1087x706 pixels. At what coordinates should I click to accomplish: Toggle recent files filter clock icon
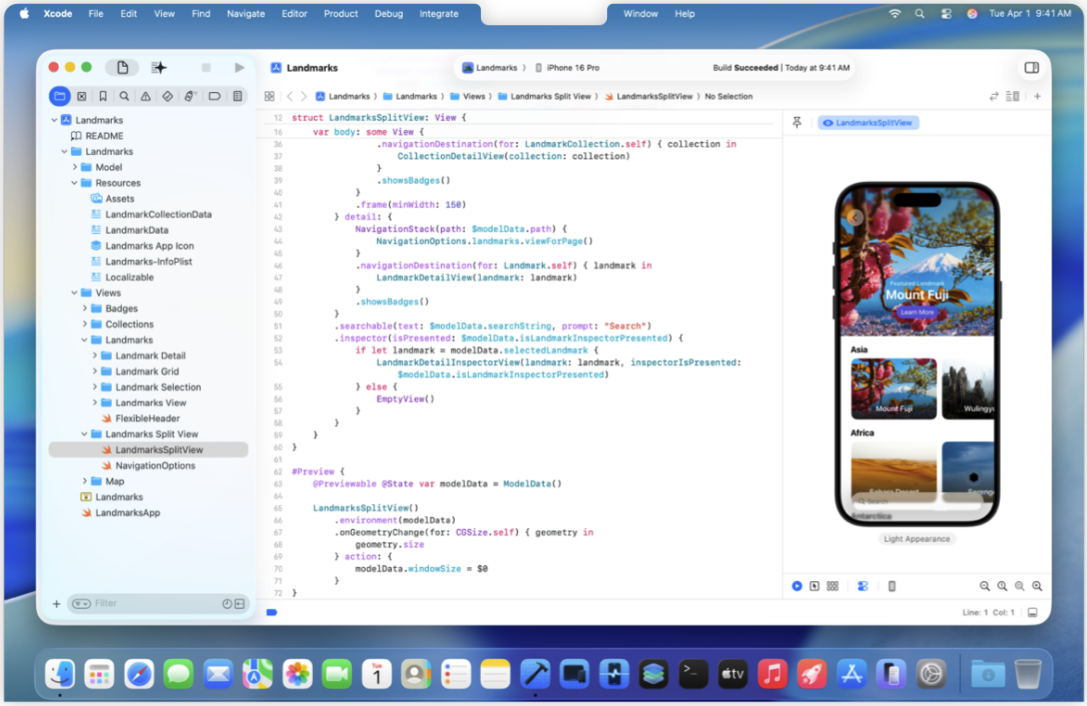click(227, 603)
